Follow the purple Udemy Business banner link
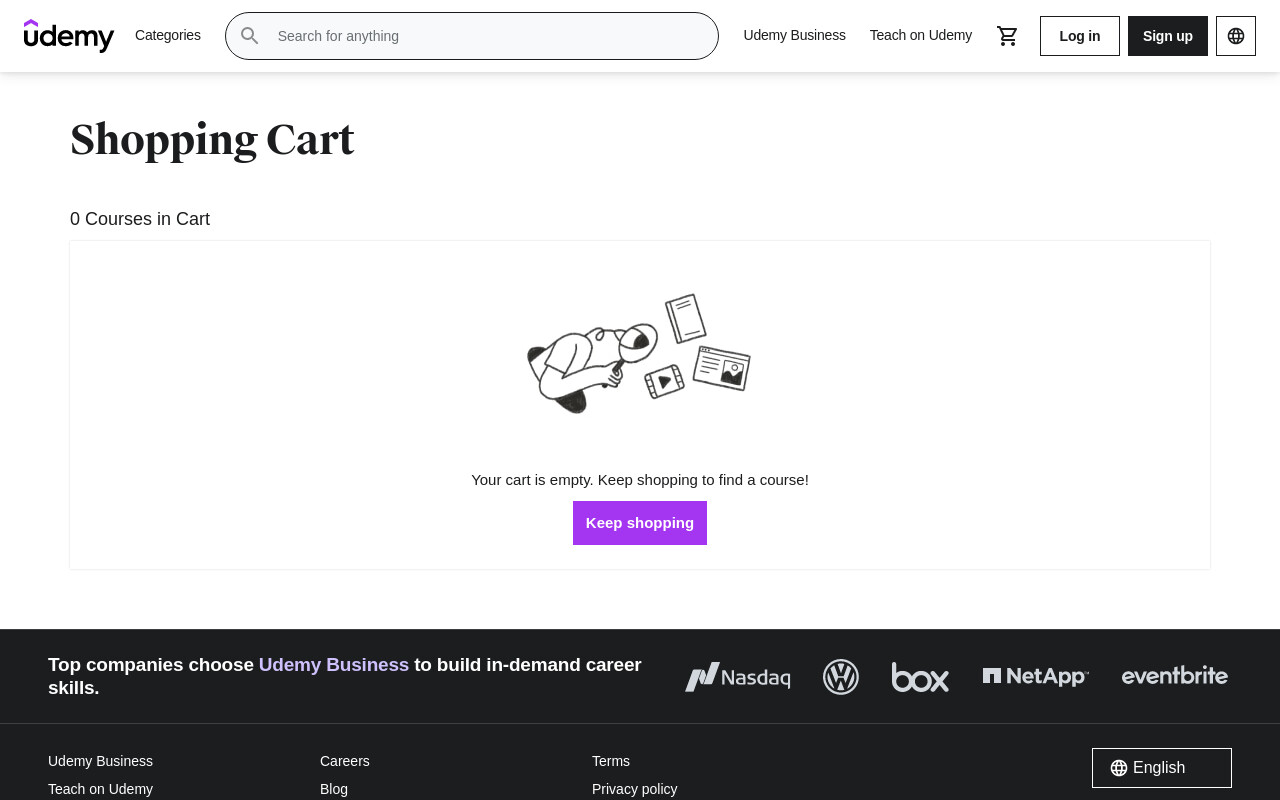The width and height of the screenshot is (1280, 800). click(x=334, y=665)
